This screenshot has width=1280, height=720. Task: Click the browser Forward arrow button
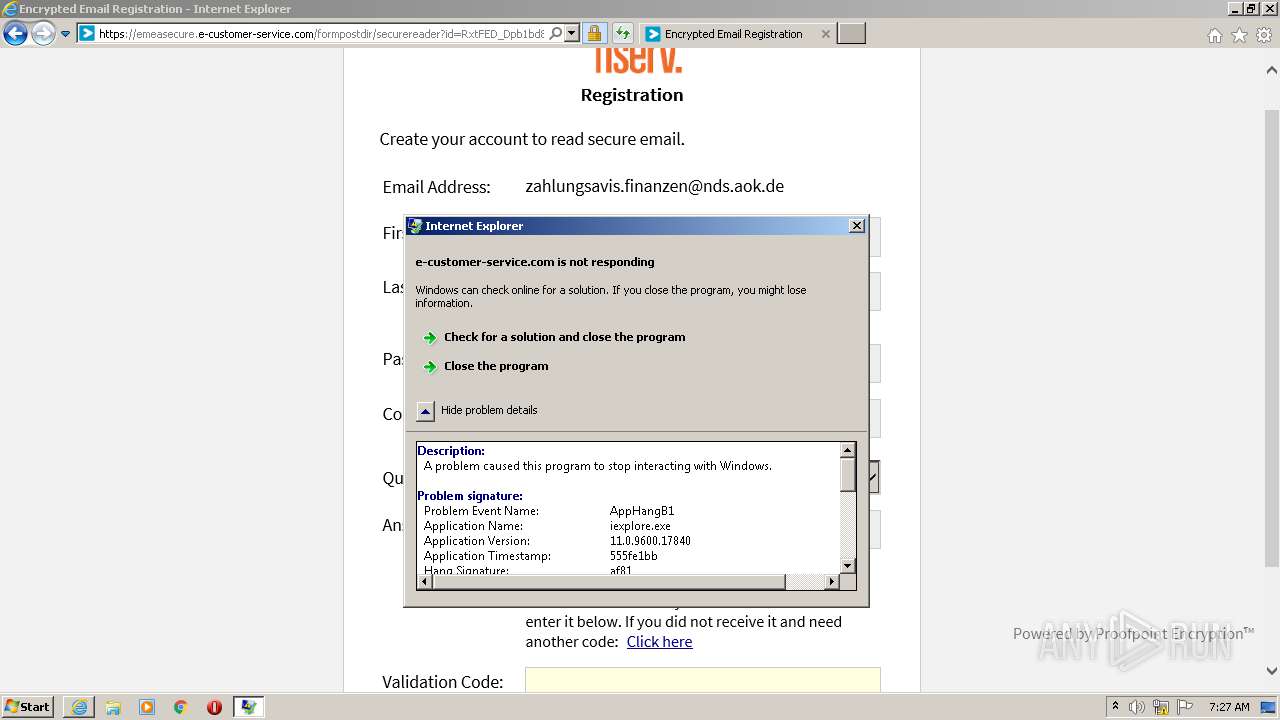tap(43, 34)
